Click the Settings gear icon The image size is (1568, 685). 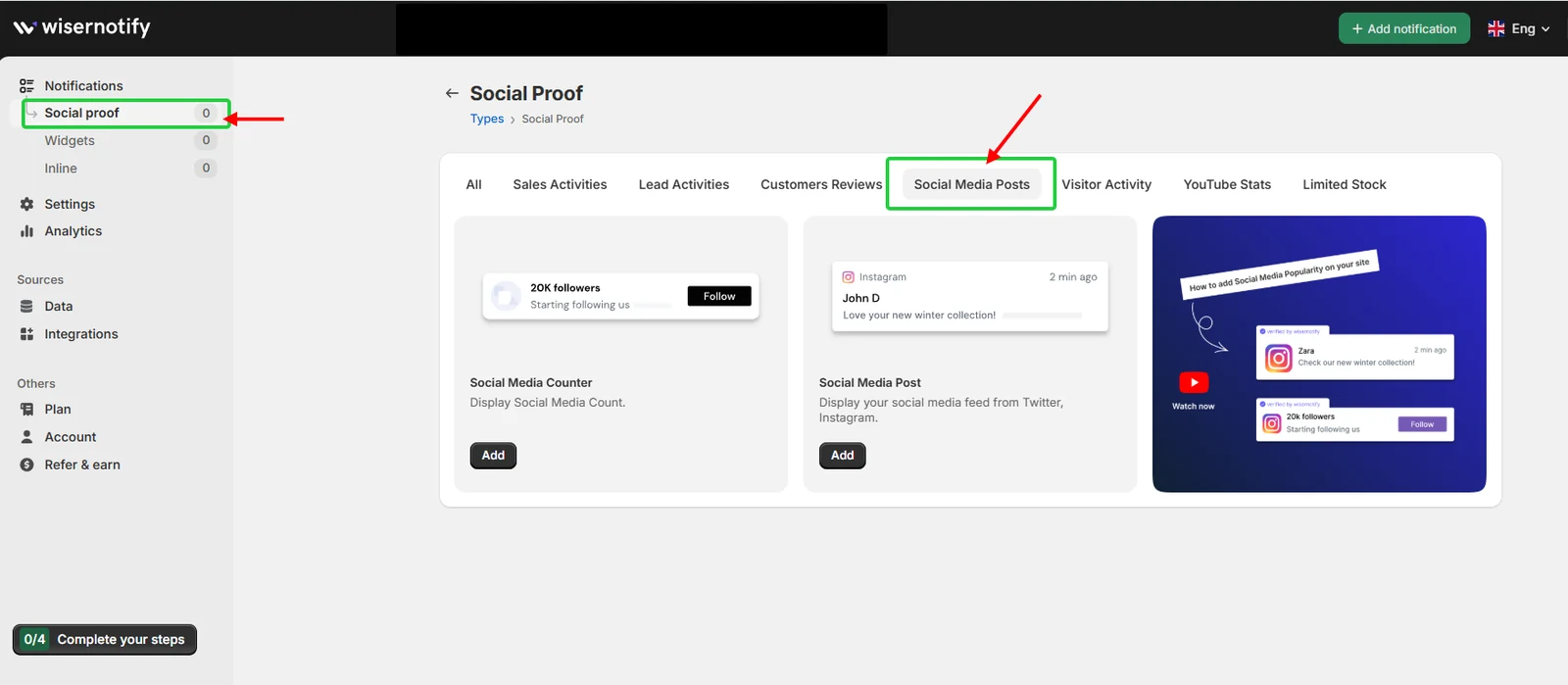coord(26,204)
